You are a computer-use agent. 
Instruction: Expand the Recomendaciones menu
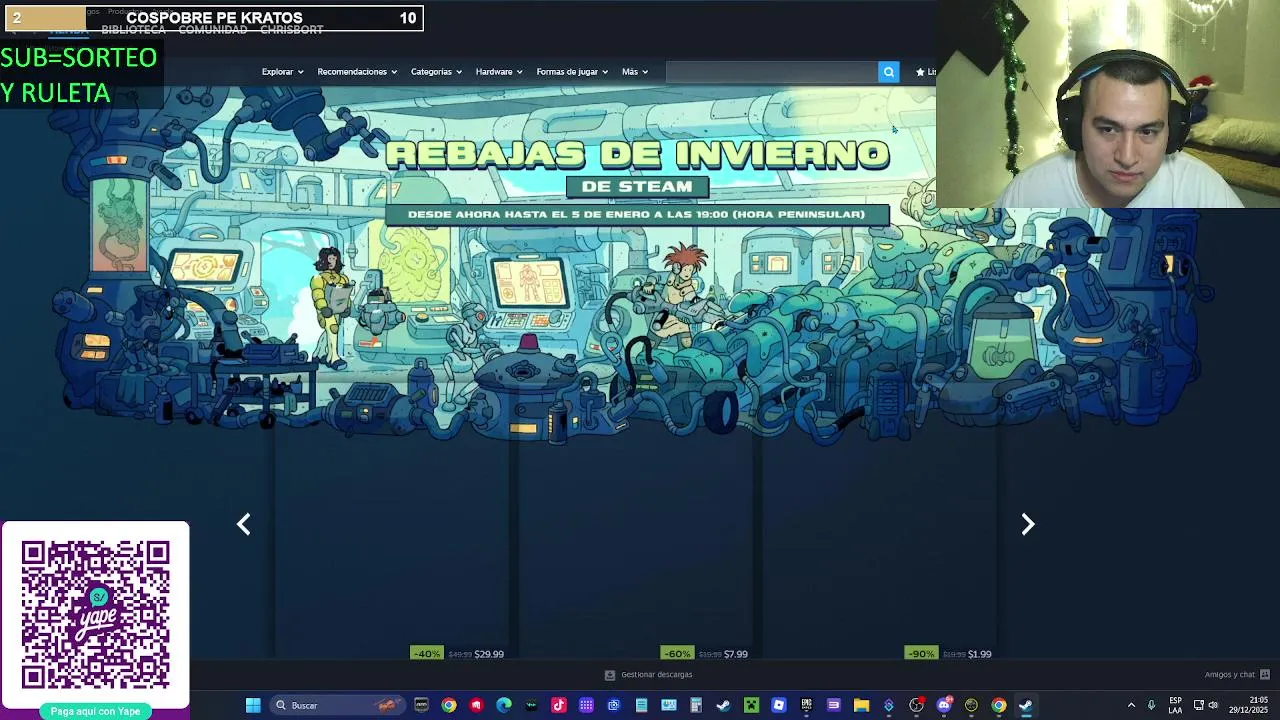(357, 72)
